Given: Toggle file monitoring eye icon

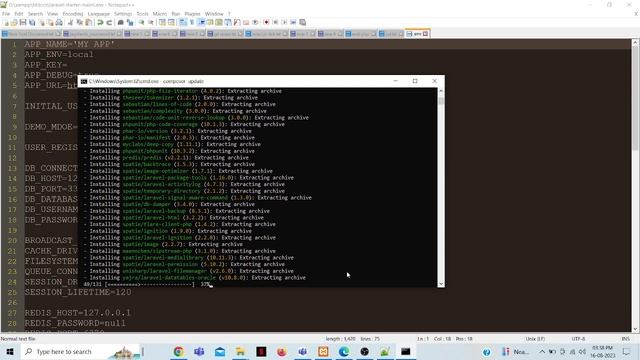Looking at the screenshot, I should (255, 22).
